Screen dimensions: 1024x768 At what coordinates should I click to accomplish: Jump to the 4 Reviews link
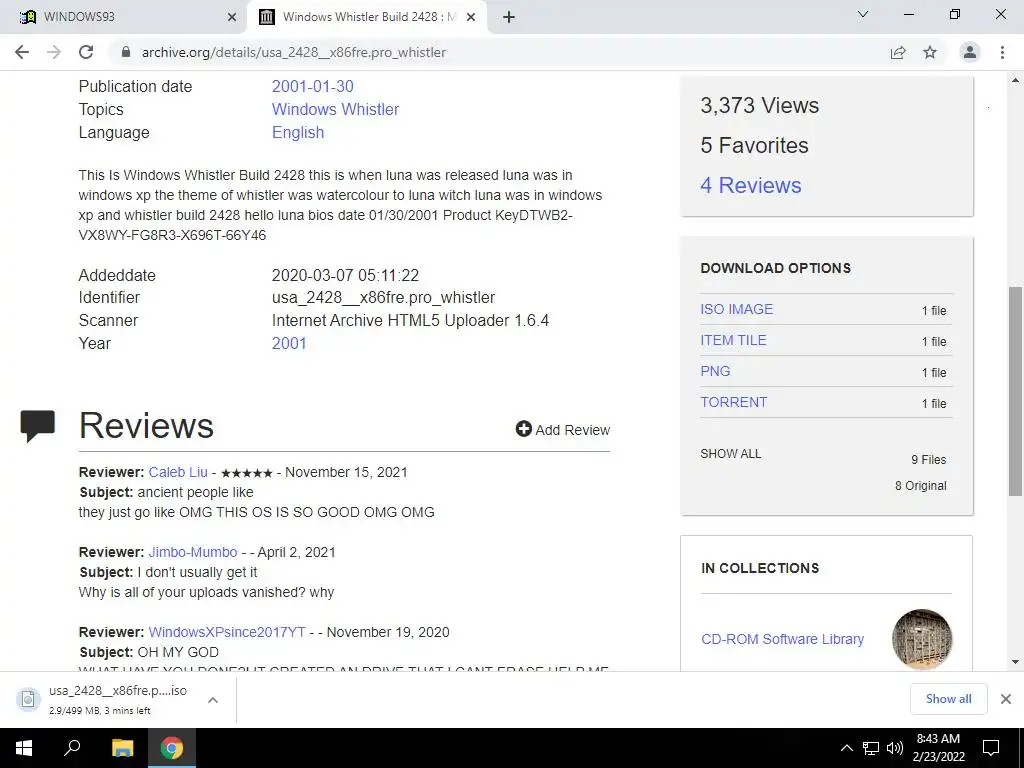[750, 185]
